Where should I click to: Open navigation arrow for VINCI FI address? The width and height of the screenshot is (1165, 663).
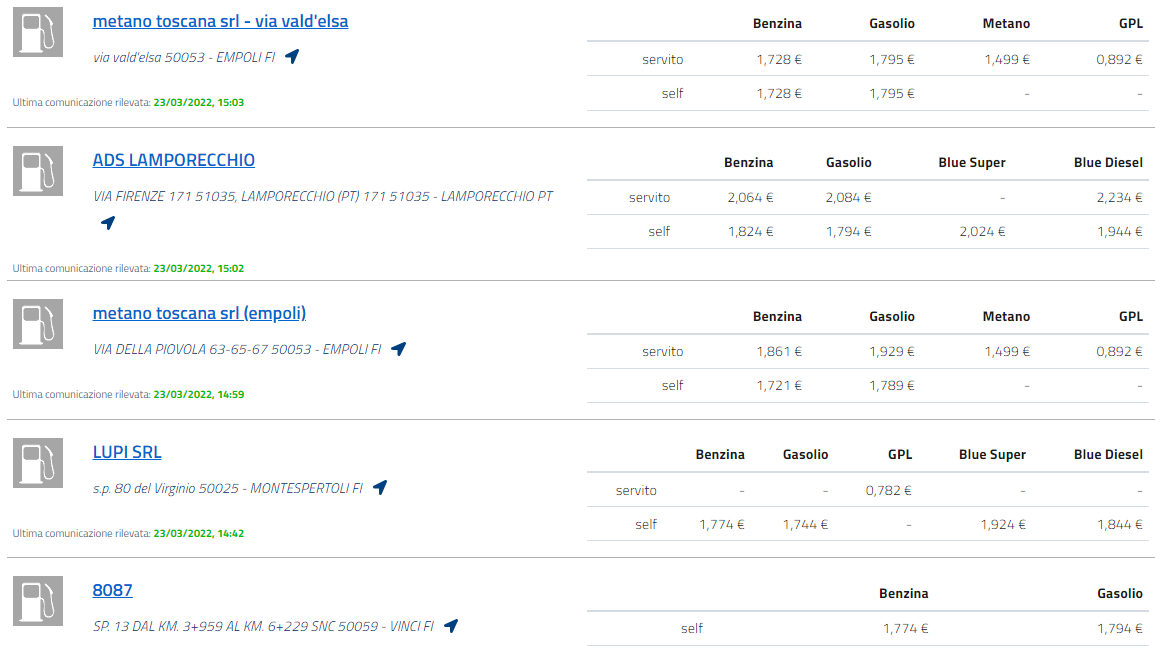pyautogui.click(x=451, y=626)
